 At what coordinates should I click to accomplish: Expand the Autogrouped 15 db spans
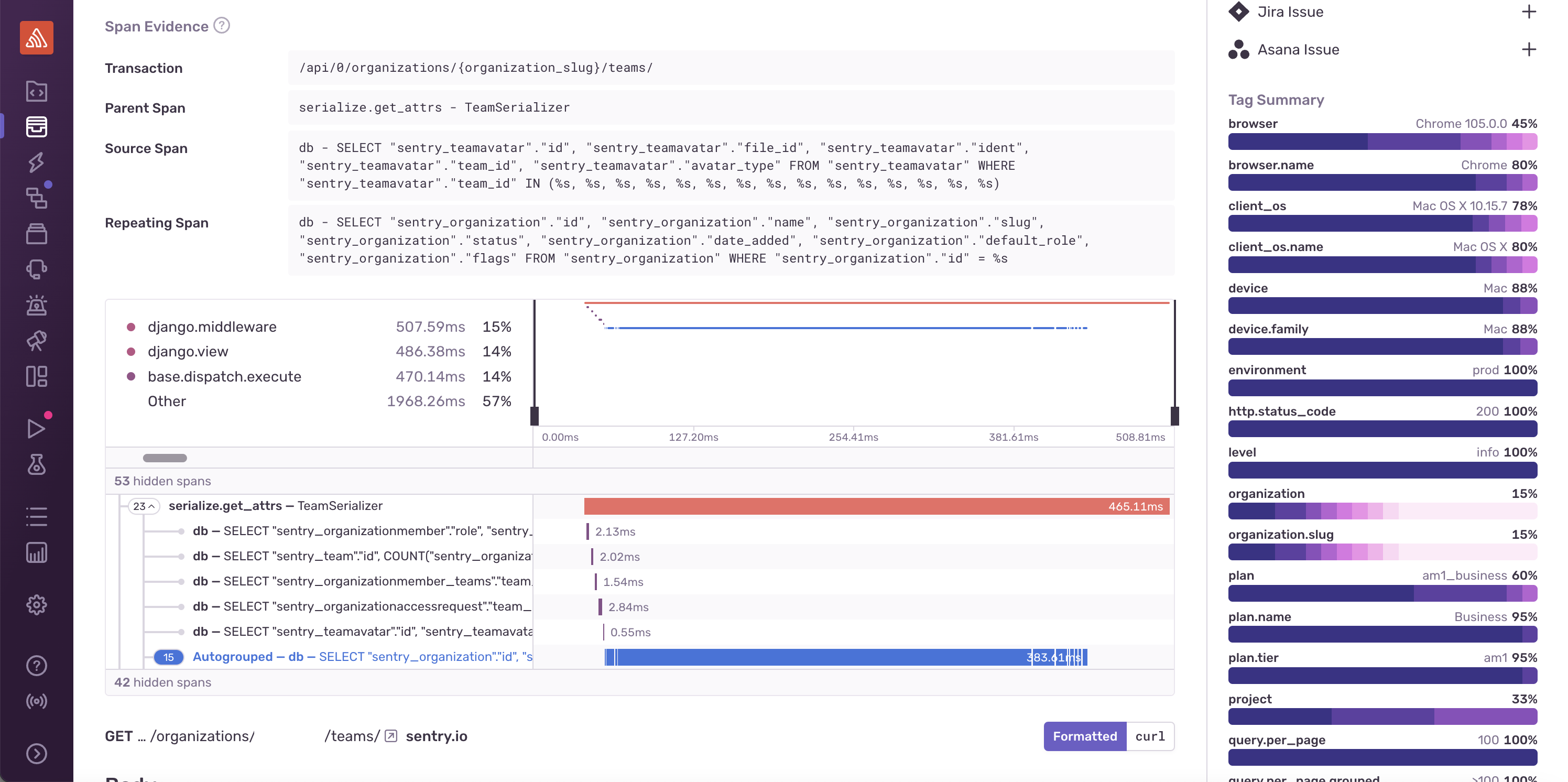(x=169, y=657)
